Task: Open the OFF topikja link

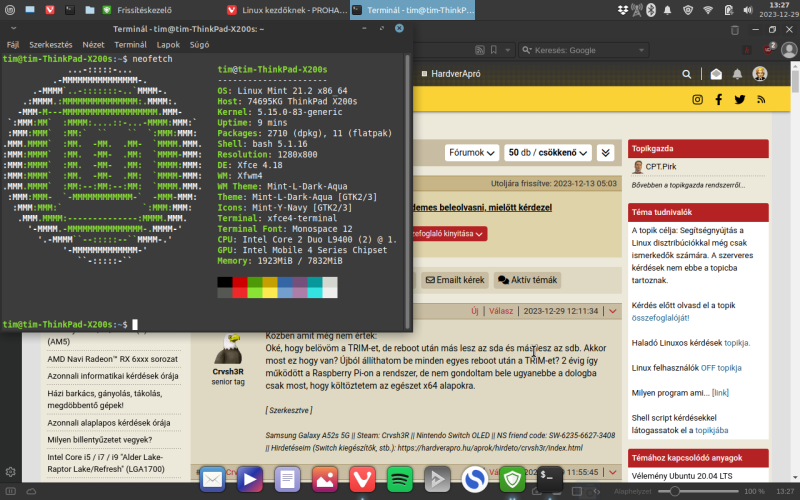Action: [x=721, y=367]
